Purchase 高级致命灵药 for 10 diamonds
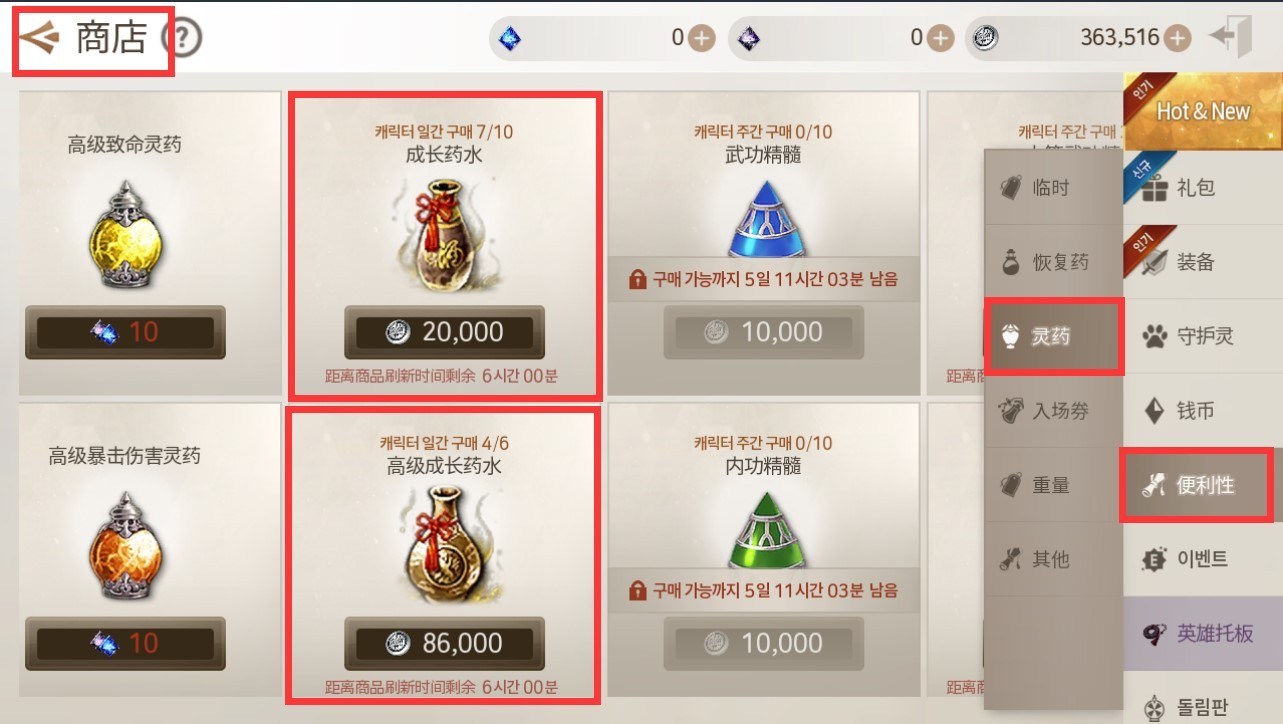This screenshot has width=1283, height=724. click(x=125, y=332)
